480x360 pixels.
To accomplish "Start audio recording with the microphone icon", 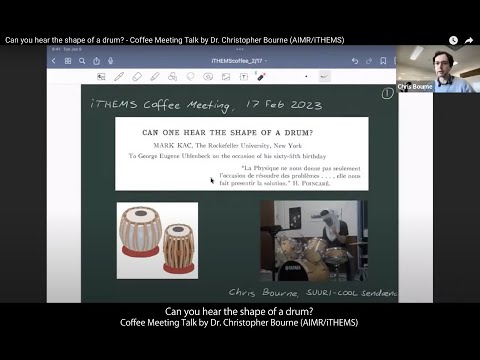I will [111, 61].
